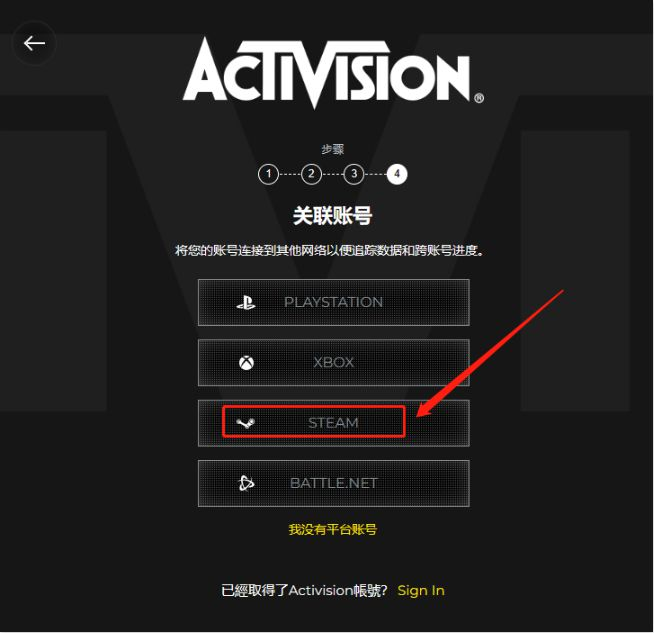Link account via BATTLE.NET text button
Screen dimensions: 654x633
(x=334, y=483)
